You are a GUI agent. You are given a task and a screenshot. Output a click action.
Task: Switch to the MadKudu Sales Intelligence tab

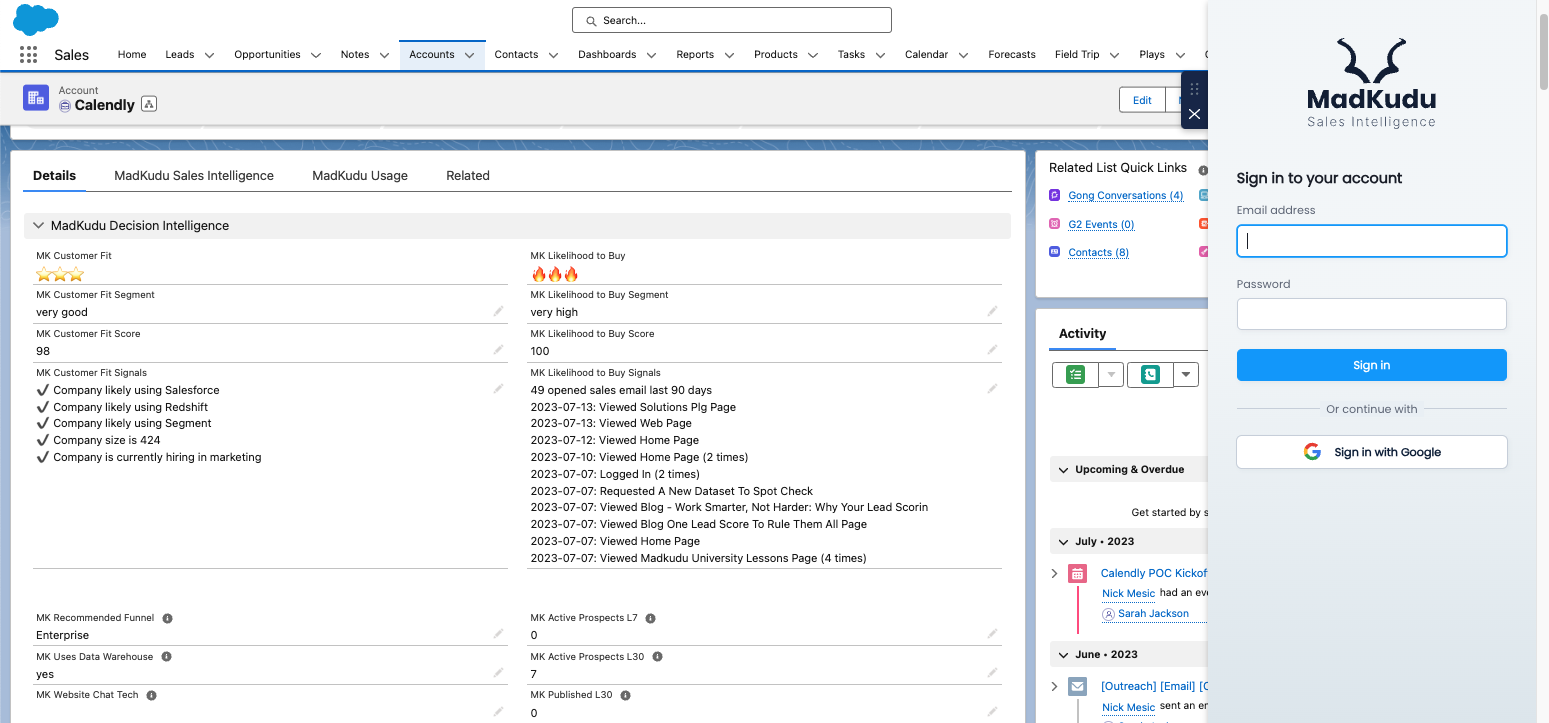pyautogui.click(x=194, y=176)
